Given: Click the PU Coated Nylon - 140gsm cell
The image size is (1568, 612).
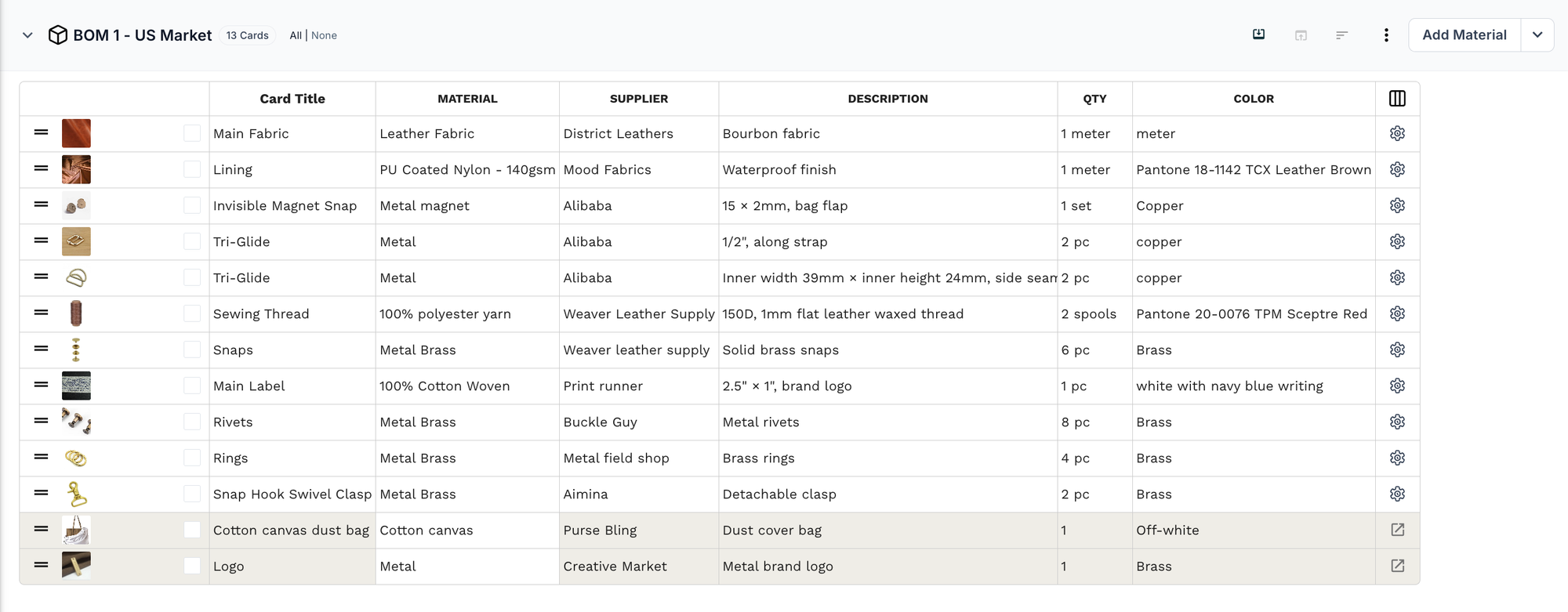Looking at the screenshot, I should 467,170.
